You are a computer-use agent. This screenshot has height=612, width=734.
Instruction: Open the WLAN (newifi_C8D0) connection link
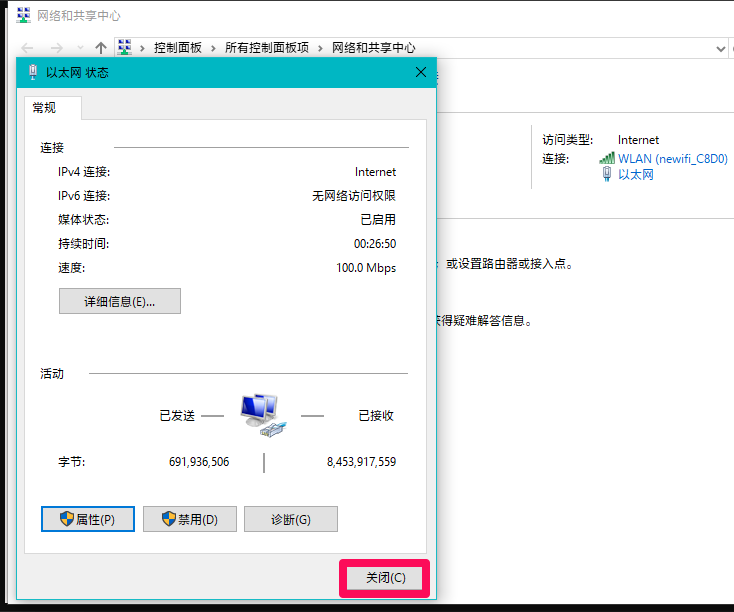click(x=672, y=158)
